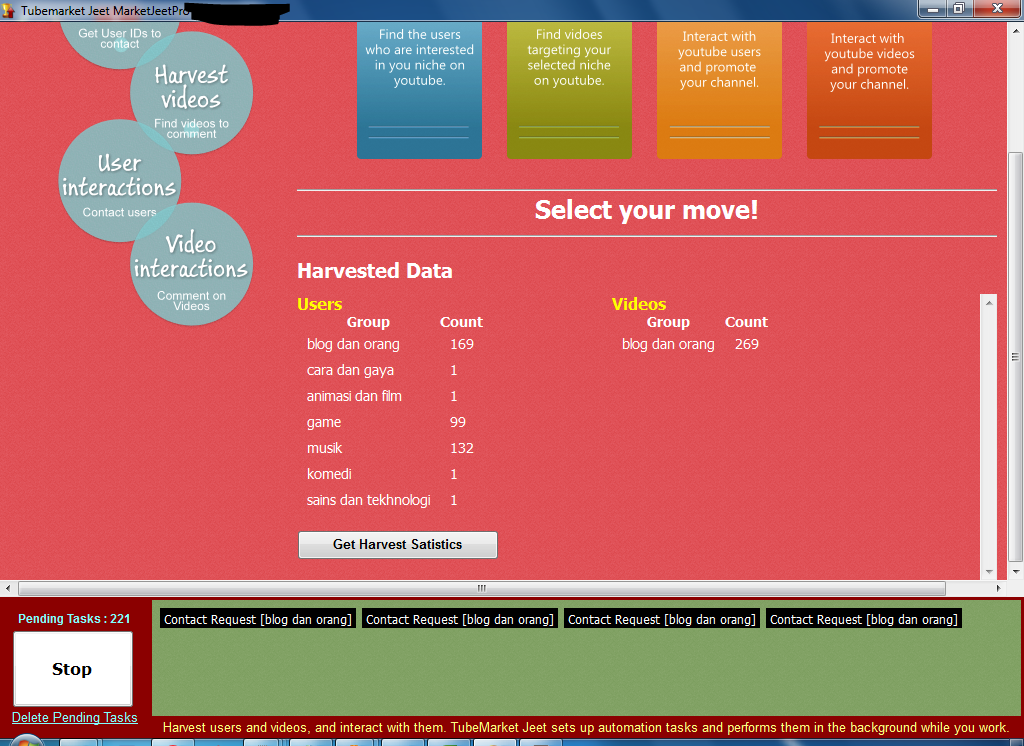
Task: Select the first Contact Request [blog dan orang] task
Action: coord(258,619)
